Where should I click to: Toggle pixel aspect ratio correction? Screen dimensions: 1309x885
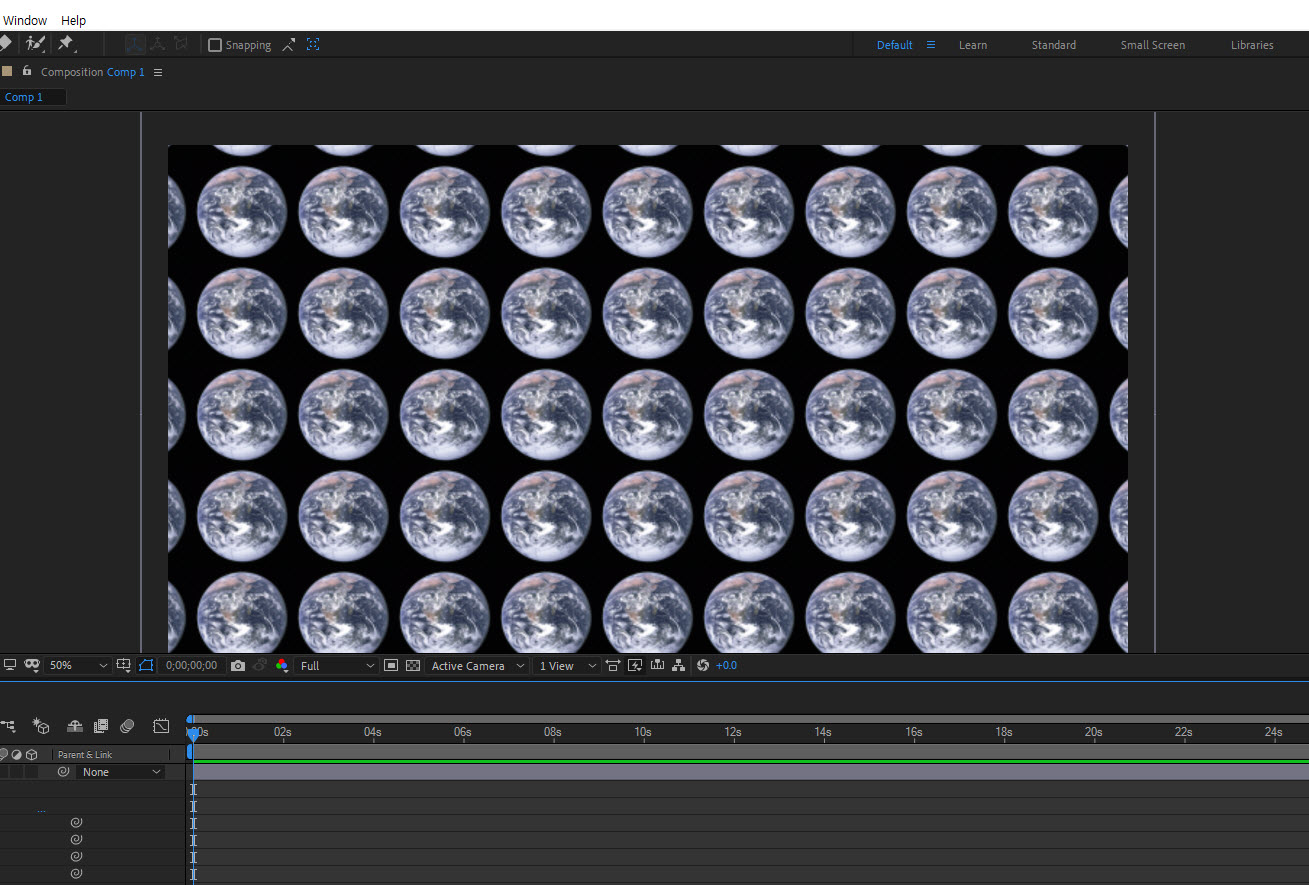[x=613, y=665]
